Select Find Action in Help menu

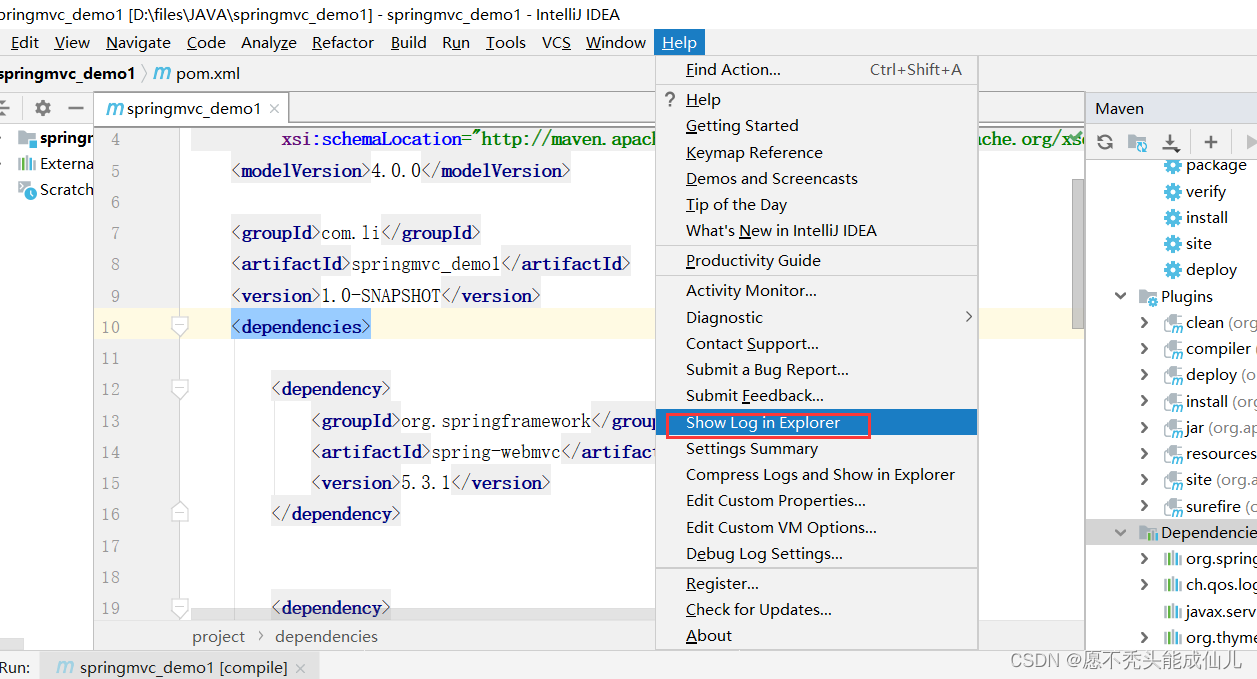pos(816,69)
